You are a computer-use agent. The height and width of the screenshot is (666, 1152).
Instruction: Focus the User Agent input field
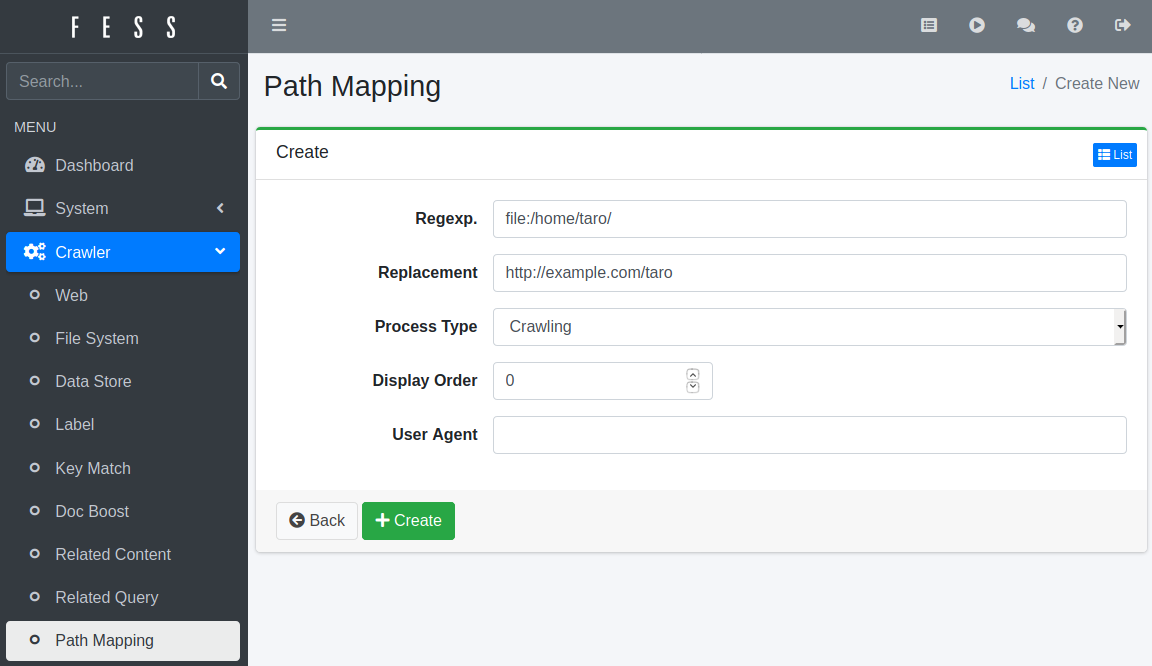(x=809, y=435)
